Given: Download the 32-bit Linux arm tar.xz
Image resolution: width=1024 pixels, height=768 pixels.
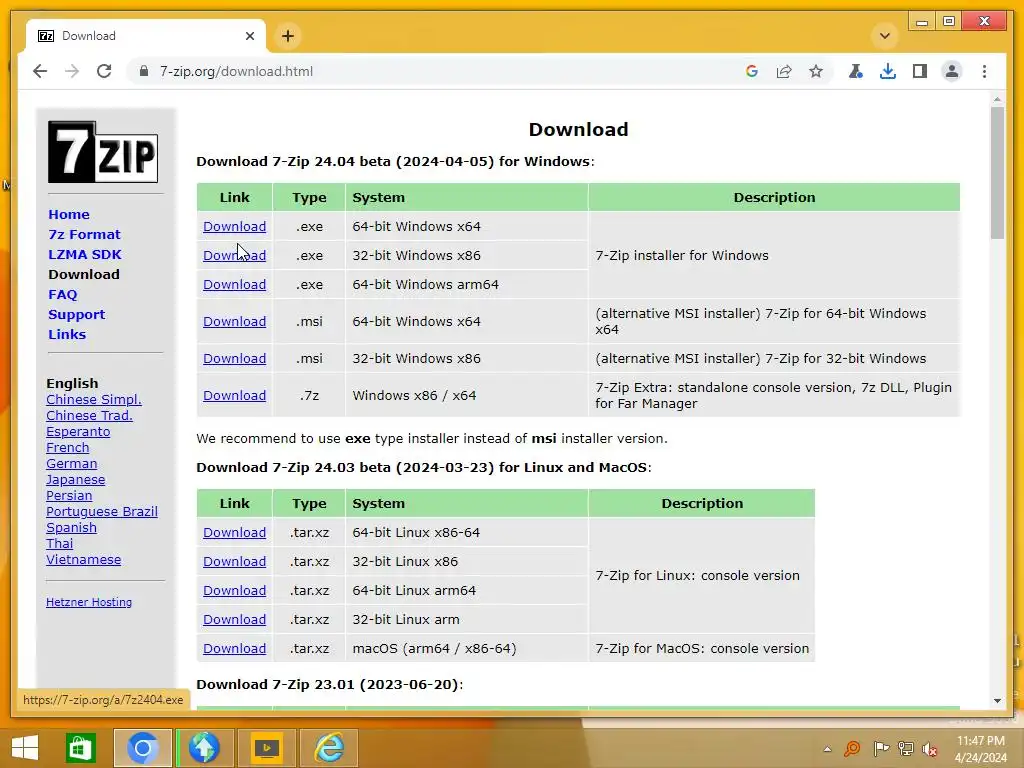Looking at the screenshot, I should click(234, 620).
